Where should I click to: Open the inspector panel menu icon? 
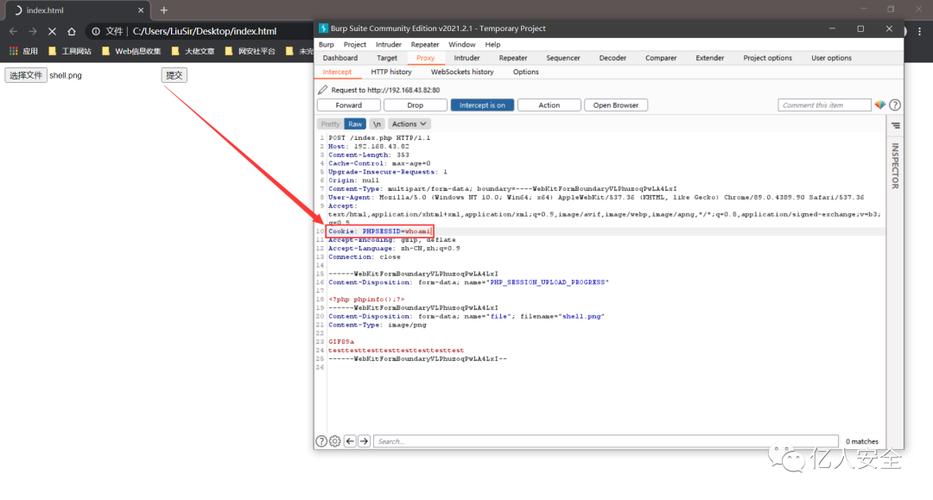click(895, 126)
